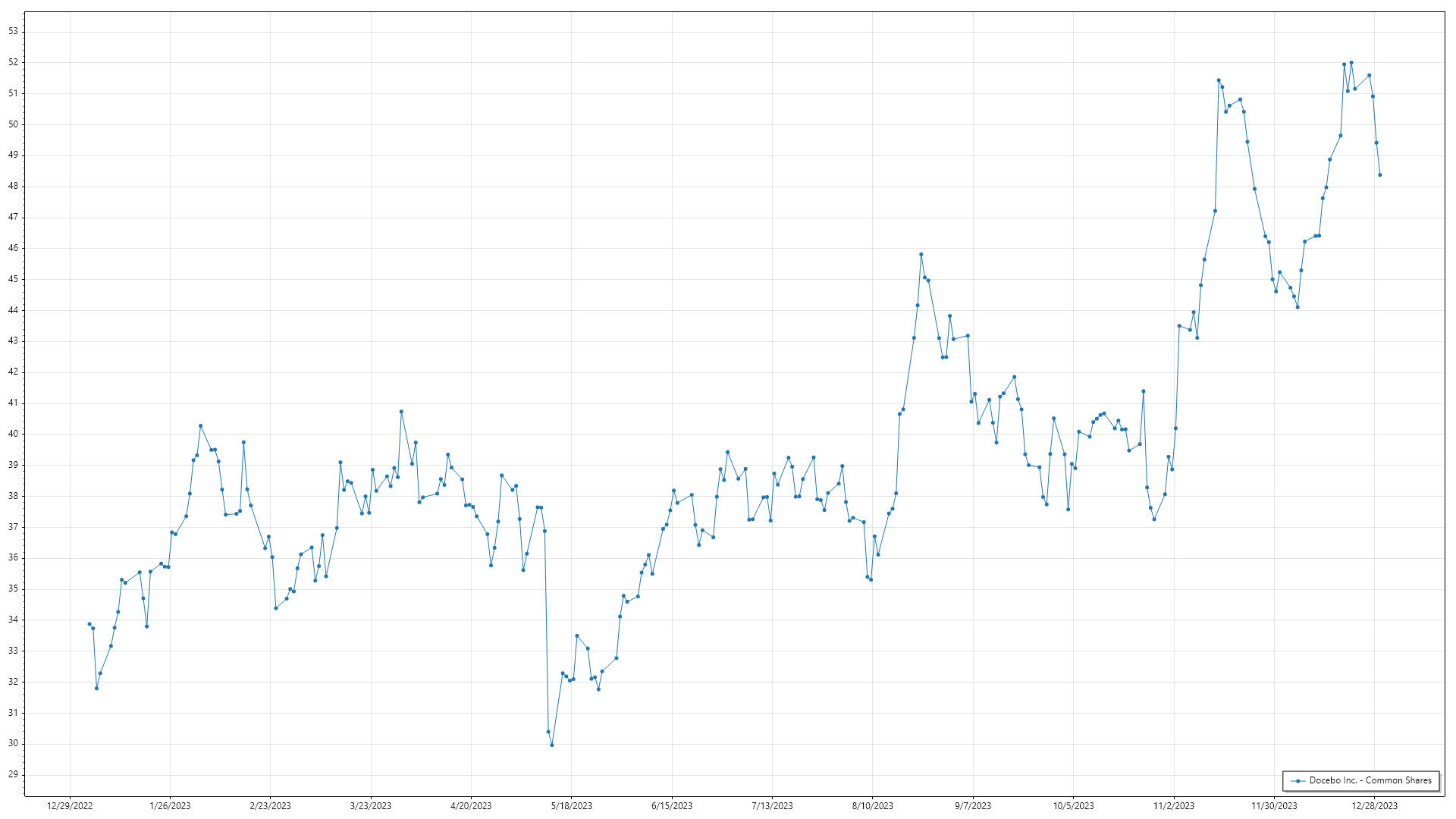Click the 11/2/2023 x-axis date label
The image size is (1456, 819).
[x=1174, y=806]
